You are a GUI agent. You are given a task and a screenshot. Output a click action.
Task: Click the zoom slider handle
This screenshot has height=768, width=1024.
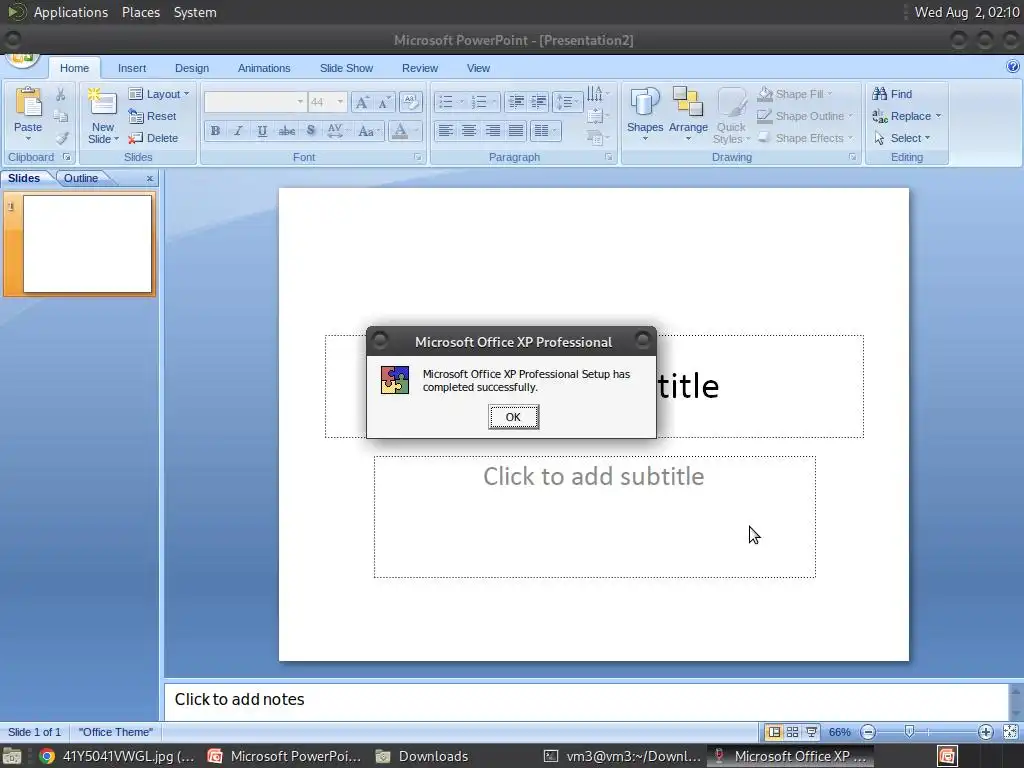pos(909,732)
